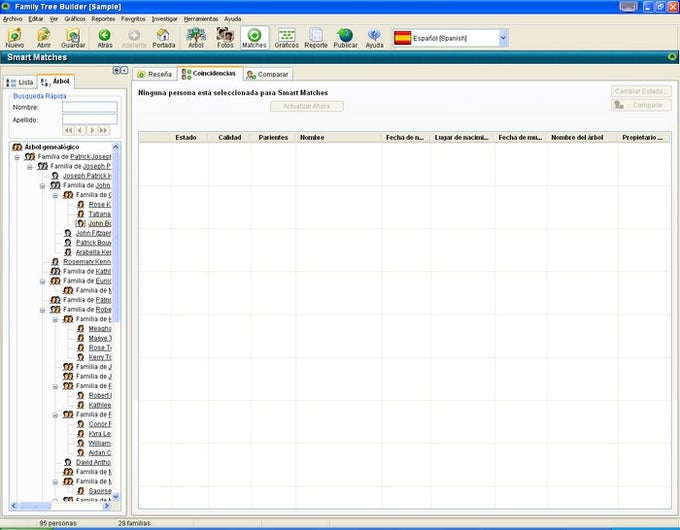Viewport: 680px width, 530px height.
Task: Click the tree horizontal scrollbar right arrow
Action: click(x=107, y=506)
